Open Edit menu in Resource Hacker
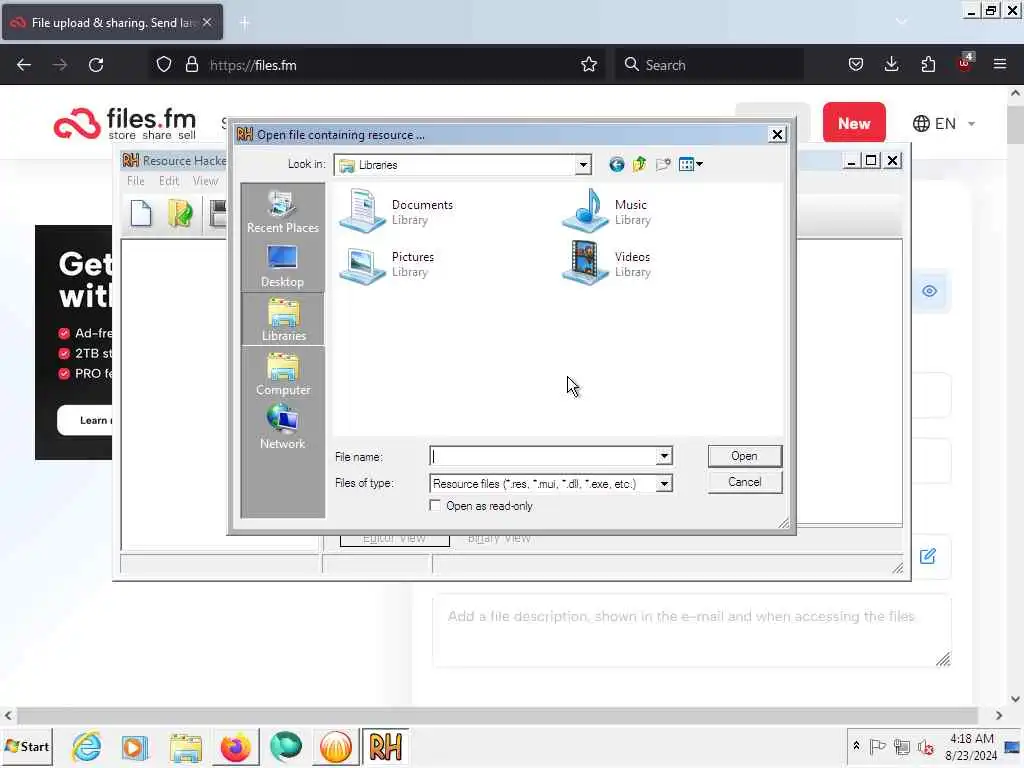The image size is (1024, 768). point(168,181)
